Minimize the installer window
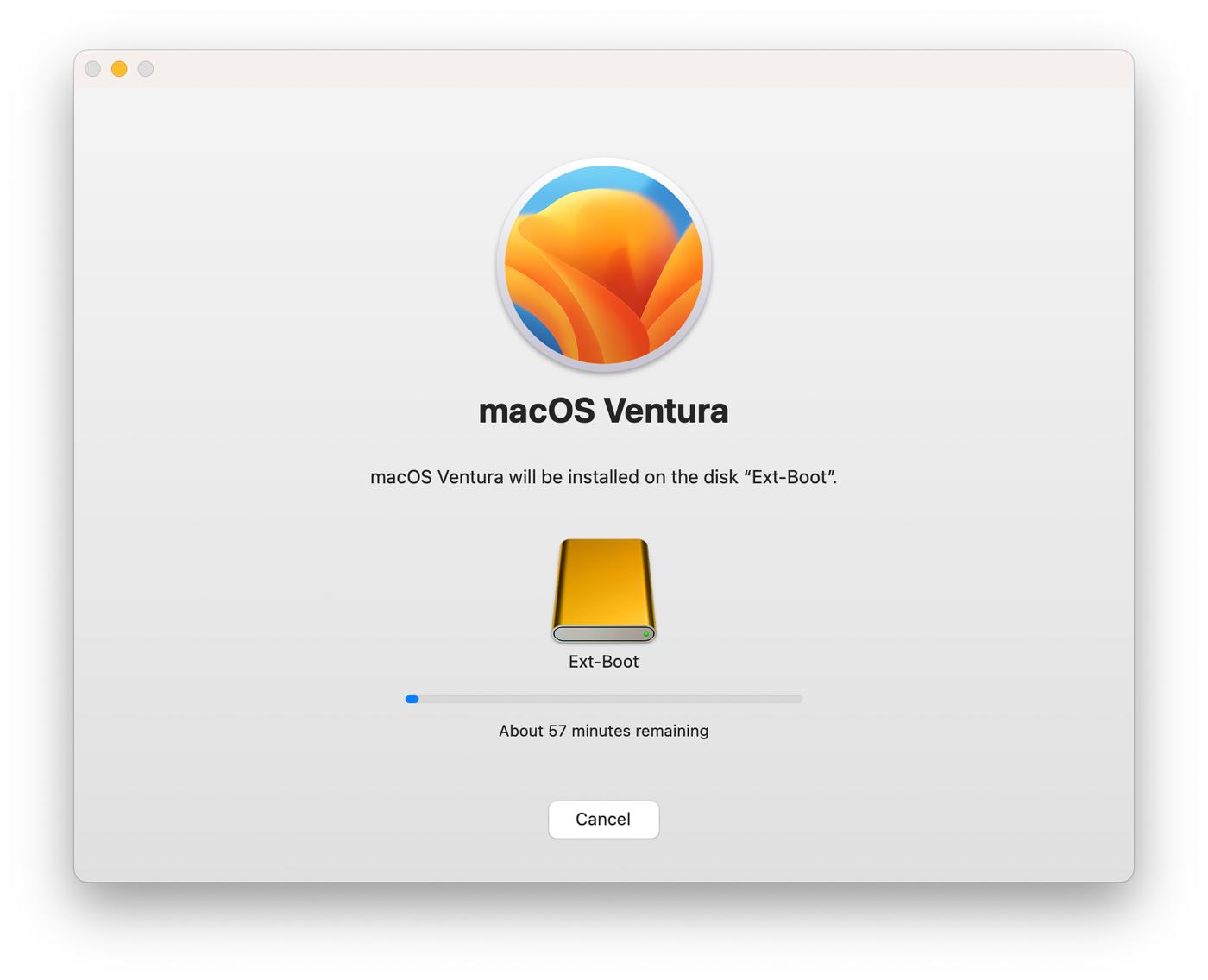The image size is (1208, 980). (x=119, y=68)
